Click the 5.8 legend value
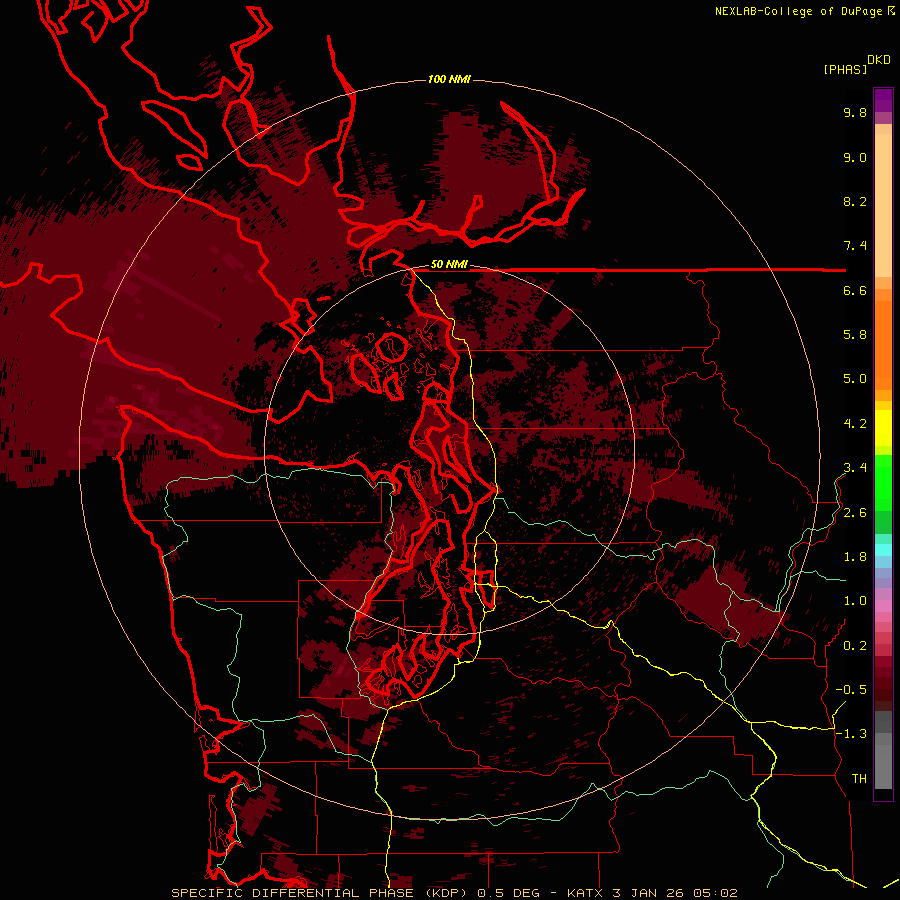Image resolution: width=900 pixels, height=900 pixels. (855, 335)
